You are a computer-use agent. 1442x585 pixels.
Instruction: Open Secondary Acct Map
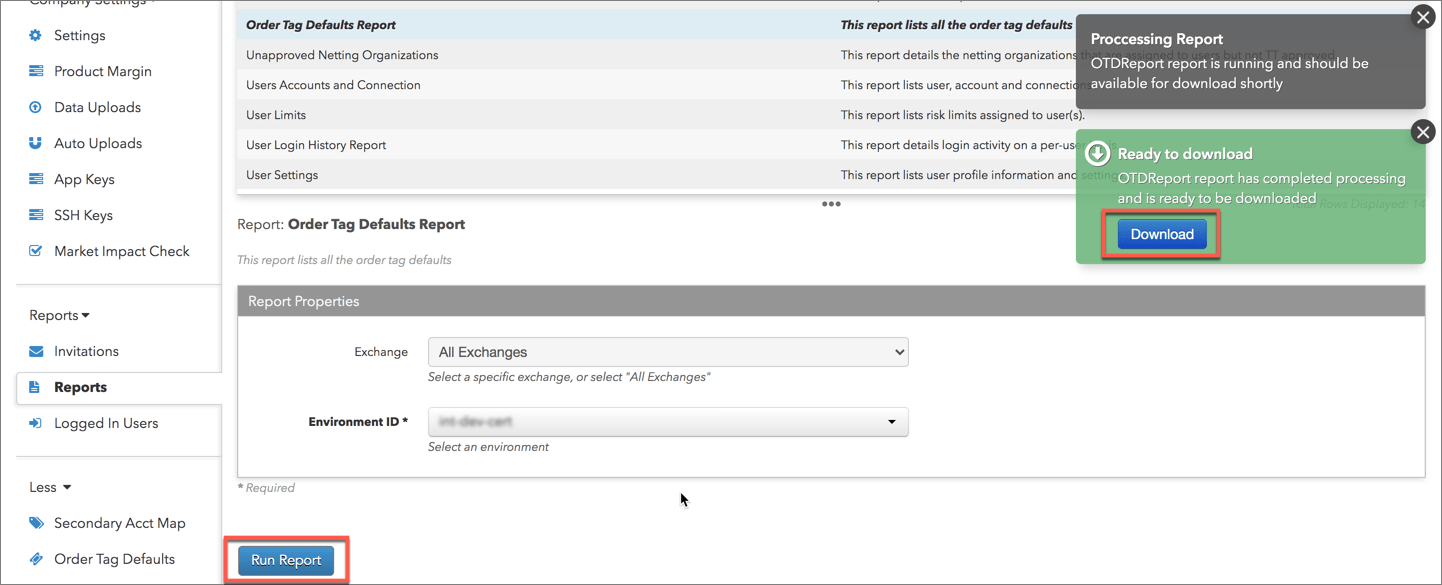pos(120,523)
